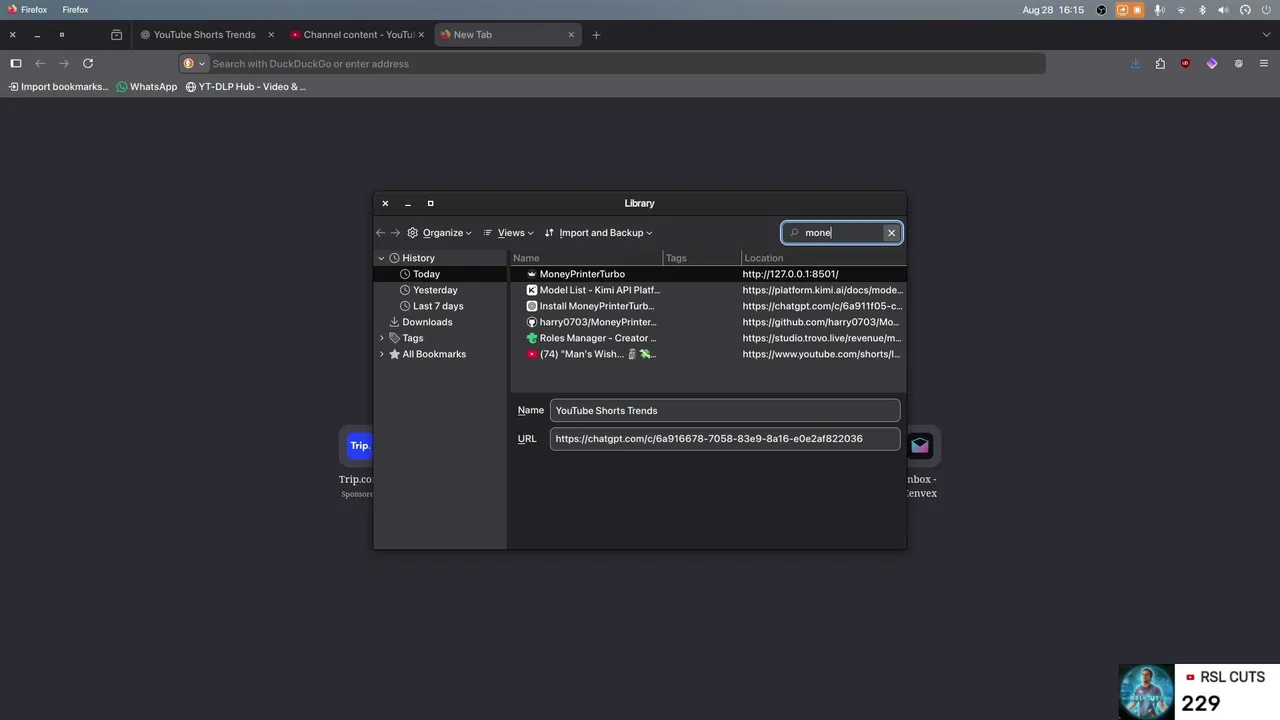The image size is (1280, 720).
Task: Open the Bluetooth indicator in top panel
Action: click(x=1202, y=10)
